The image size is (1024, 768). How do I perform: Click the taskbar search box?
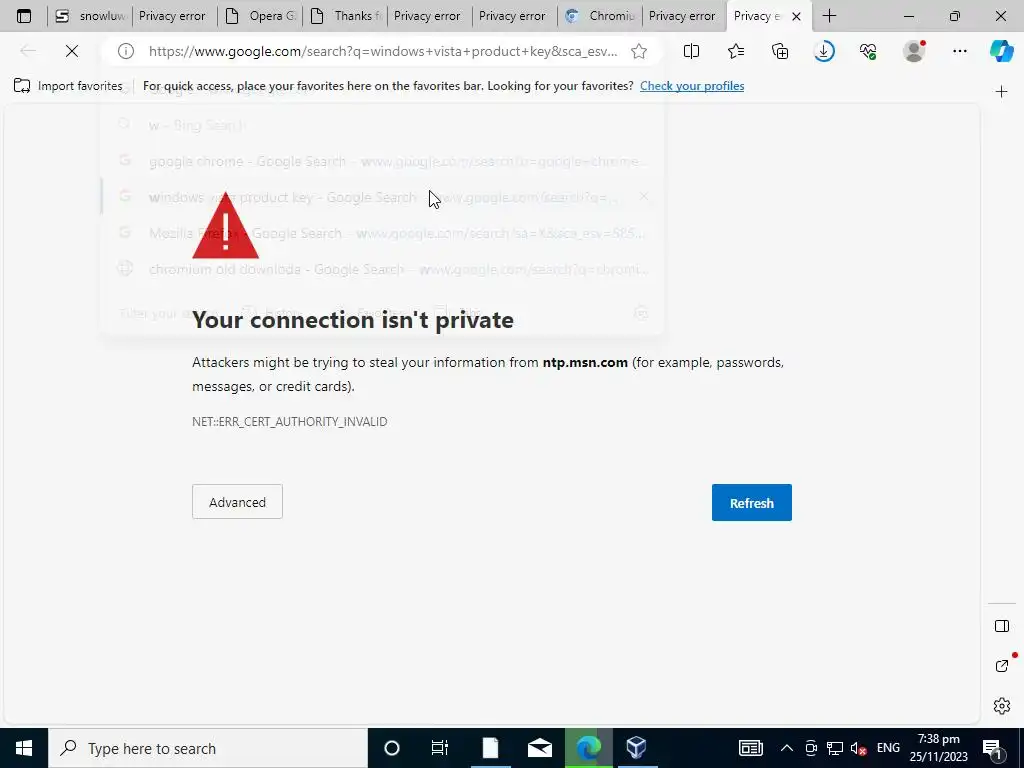coord(208,748)
